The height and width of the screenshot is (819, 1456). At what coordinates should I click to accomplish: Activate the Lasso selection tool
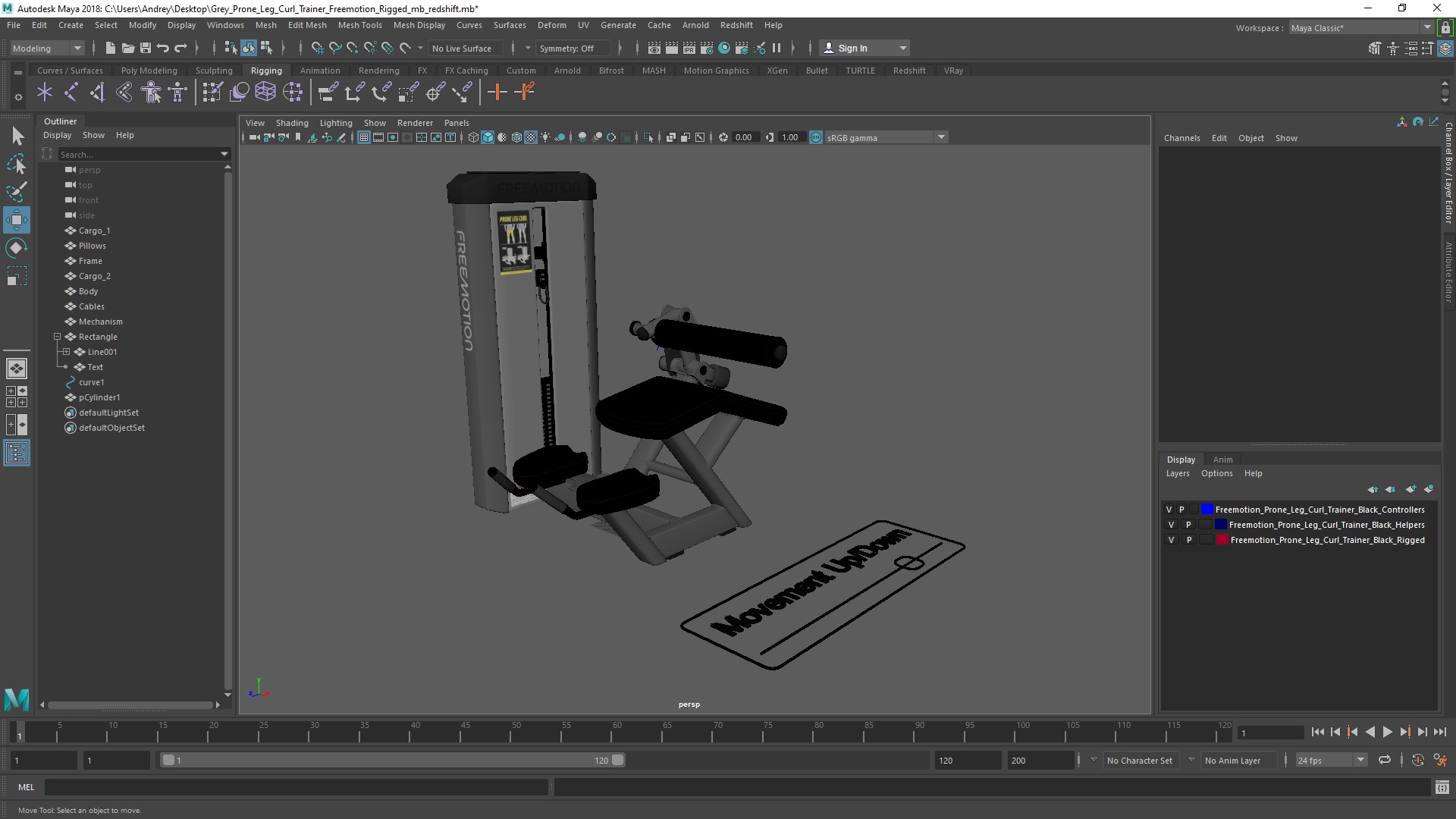tap(17, 165)
